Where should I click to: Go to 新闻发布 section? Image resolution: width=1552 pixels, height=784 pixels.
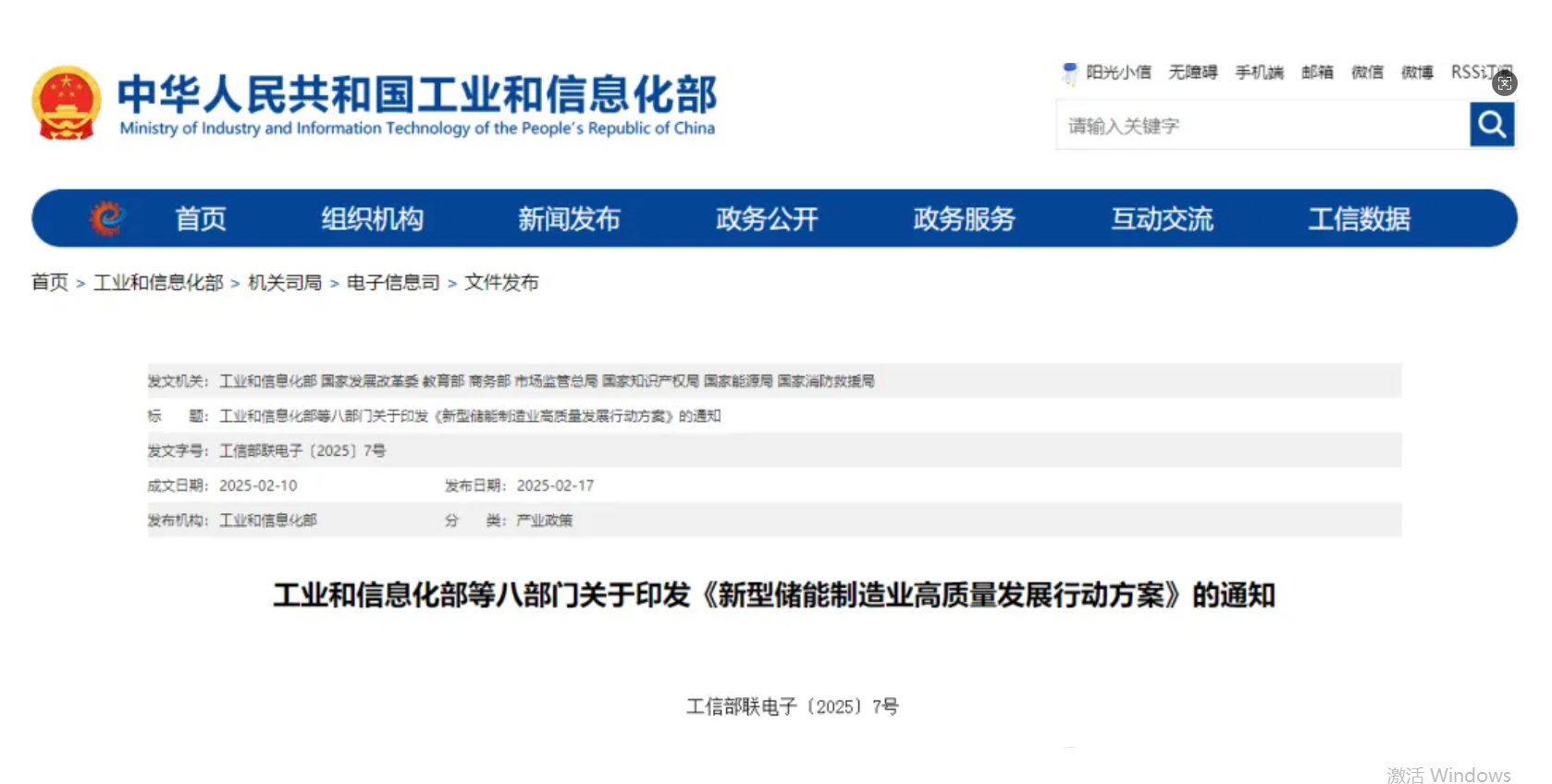[x=569, y=219]
